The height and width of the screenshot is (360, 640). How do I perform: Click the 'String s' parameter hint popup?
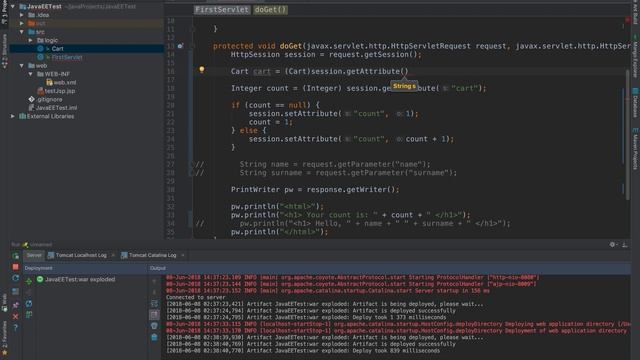(x=404, y=86)
